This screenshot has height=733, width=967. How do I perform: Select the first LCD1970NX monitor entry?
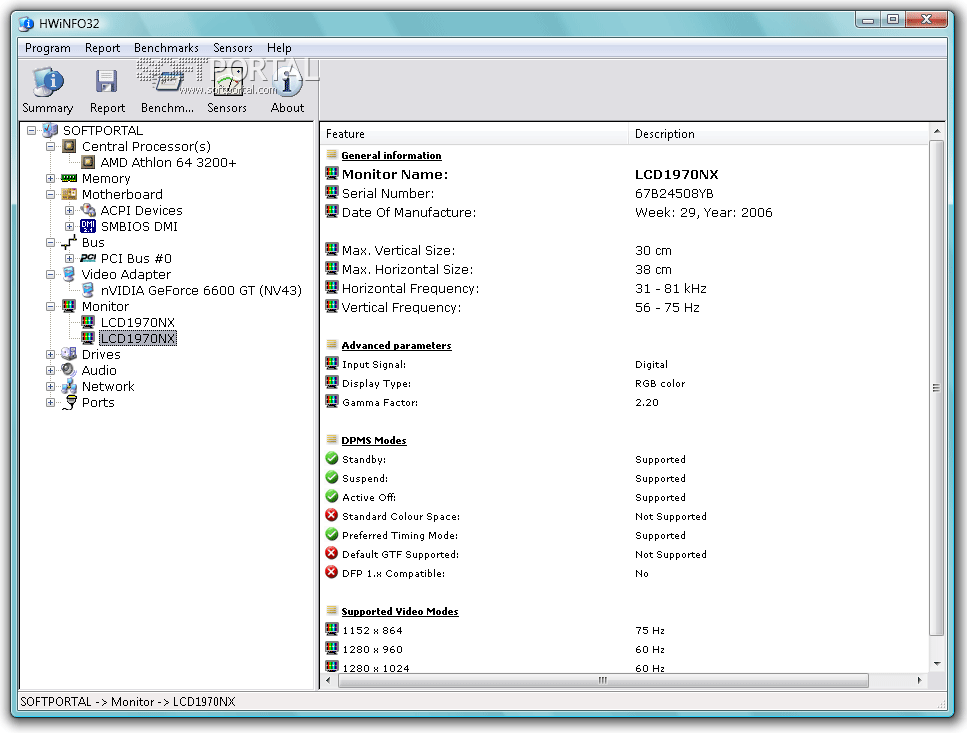[x=138, y=322]
